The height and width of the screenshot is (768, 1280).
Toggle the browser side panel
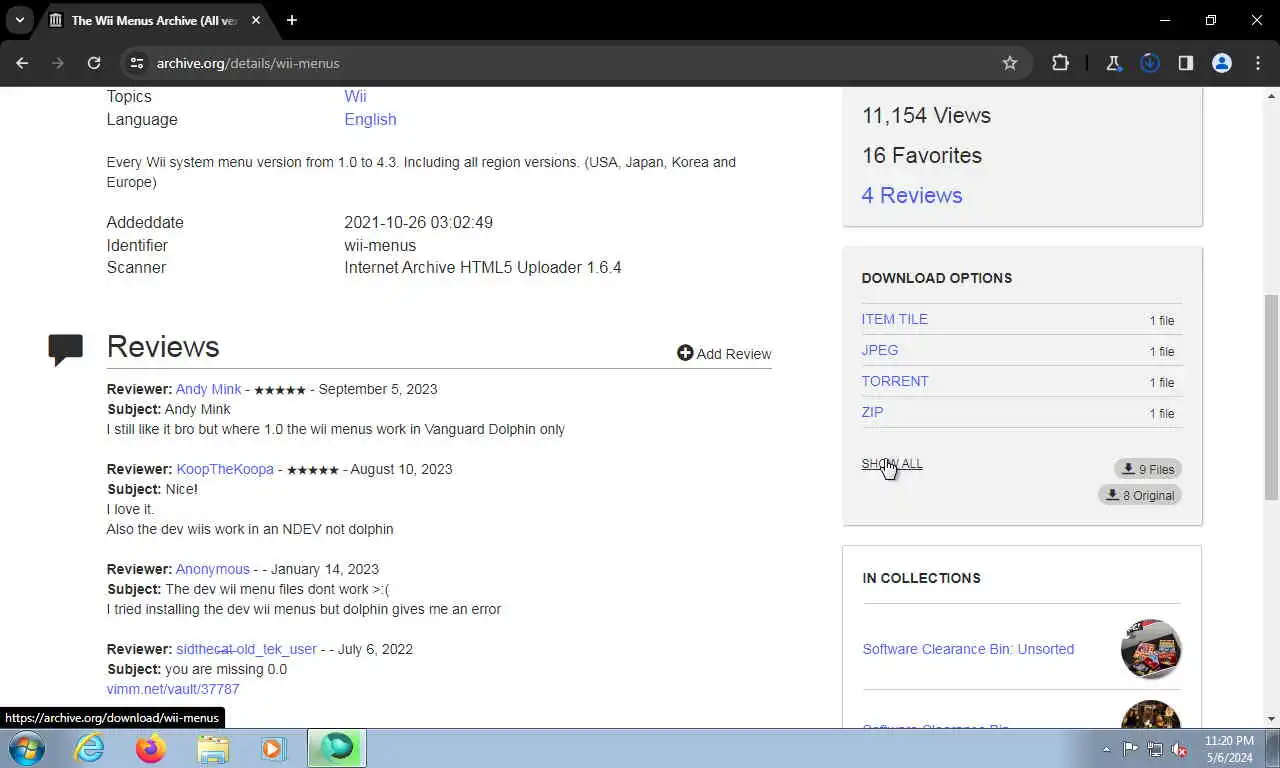(x=1186, y=63)
